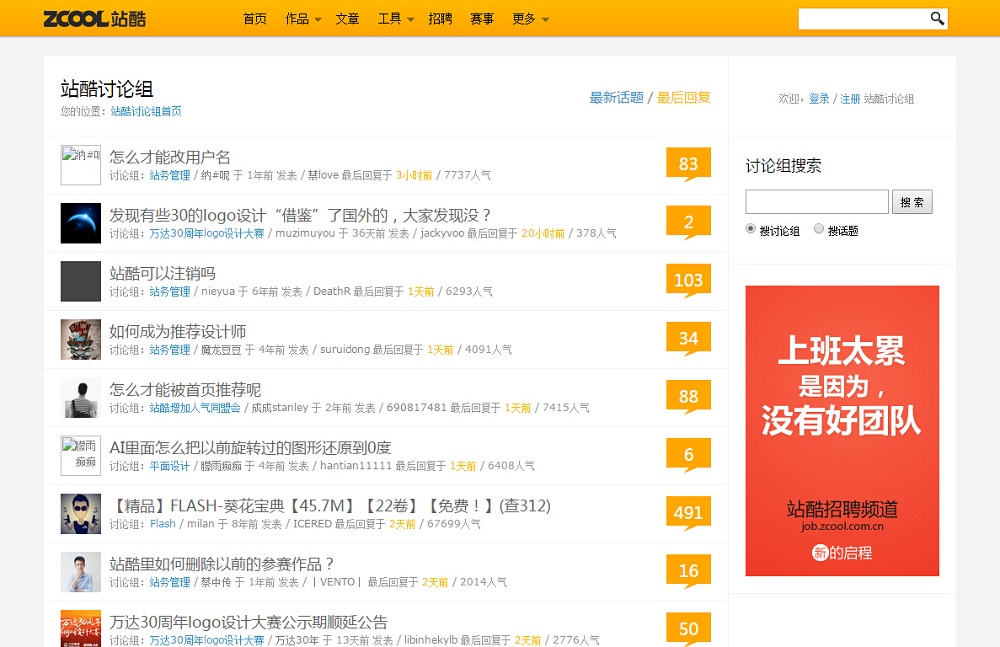Click avatar of 怎么才能被首页推荐呢 topic

80,398
